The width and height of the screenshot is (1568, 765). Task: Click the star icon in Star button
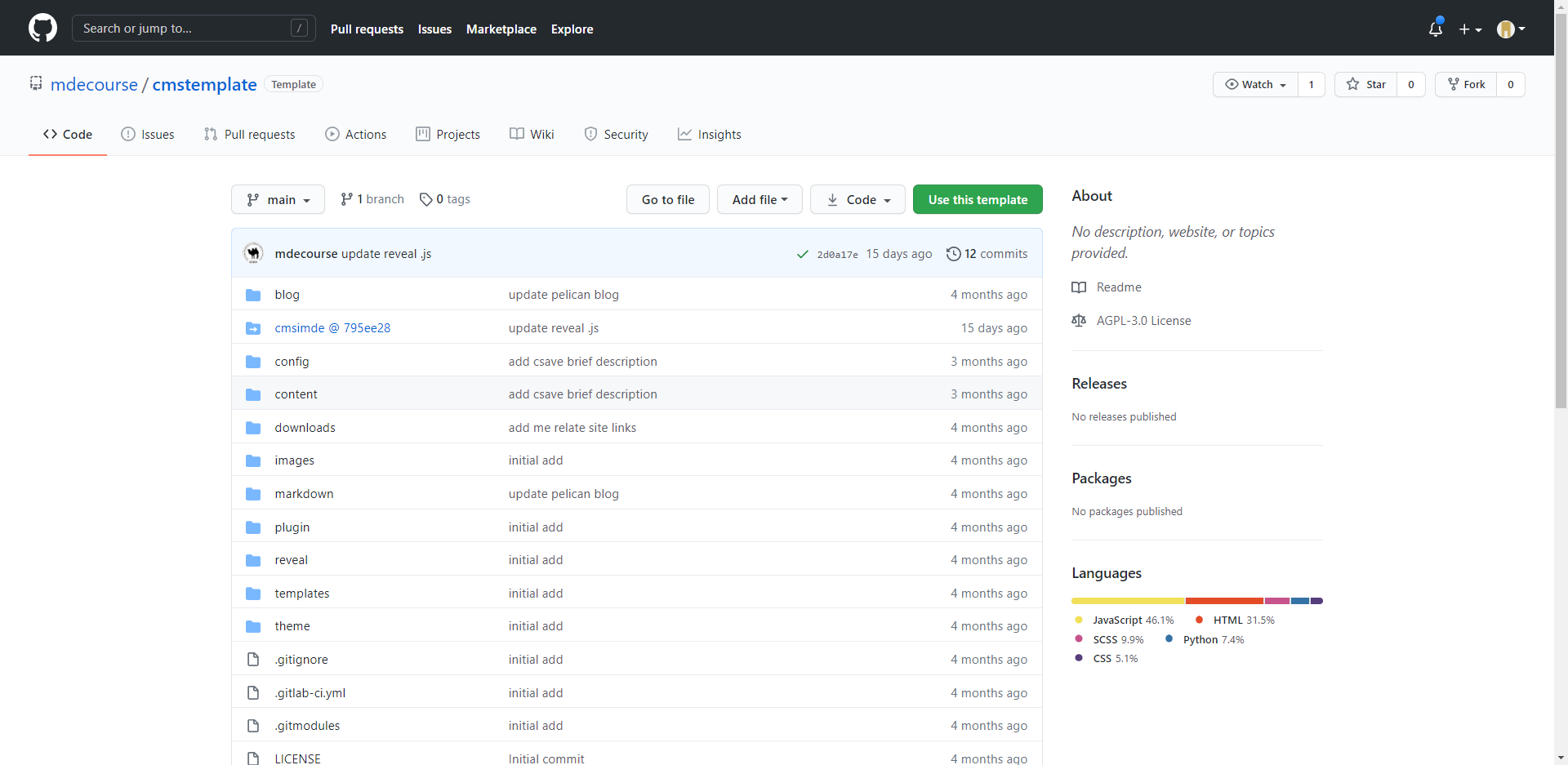pyautogui.click(x=1353, y=84)
